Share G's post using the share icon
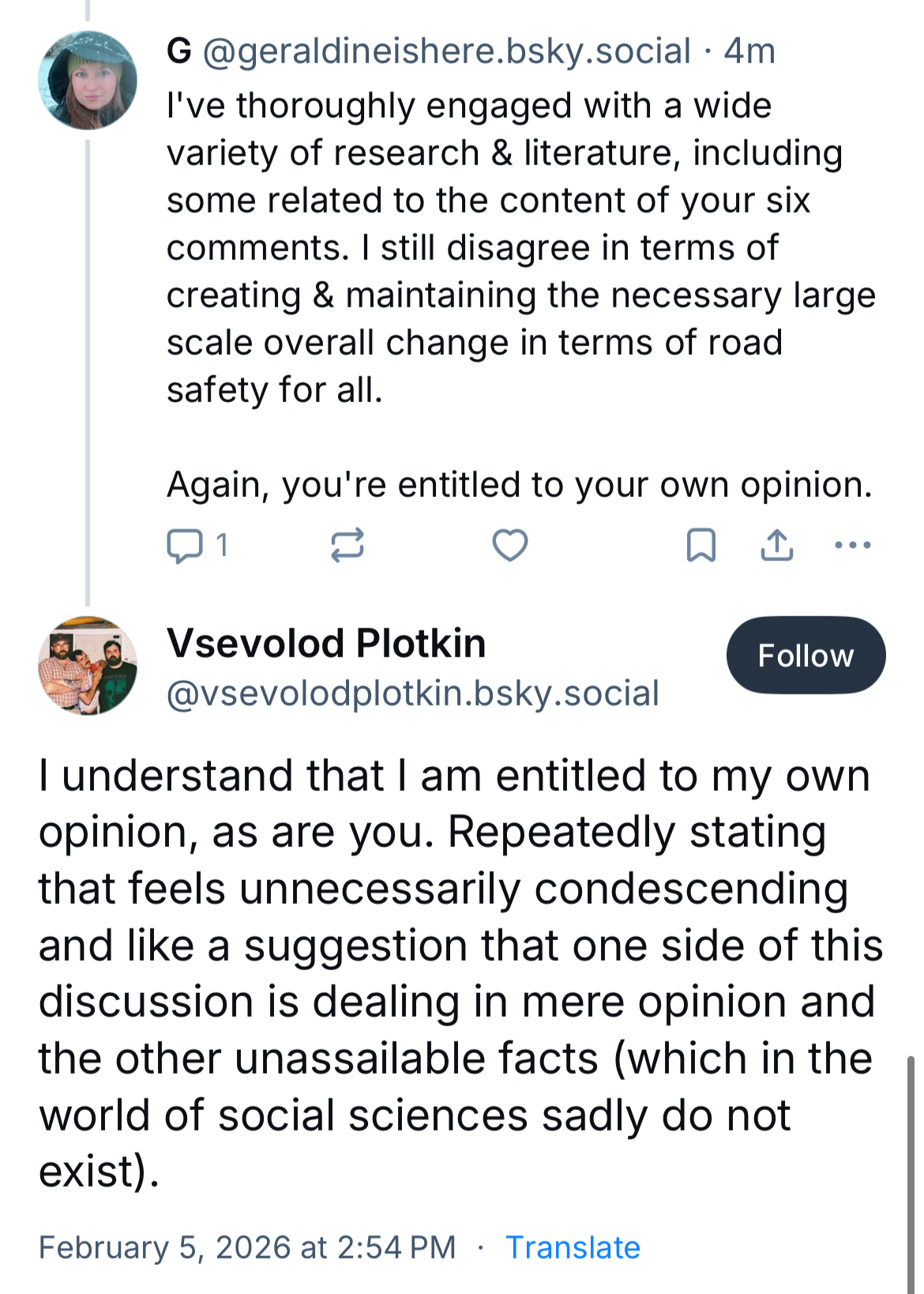 [x=777, y=546]
